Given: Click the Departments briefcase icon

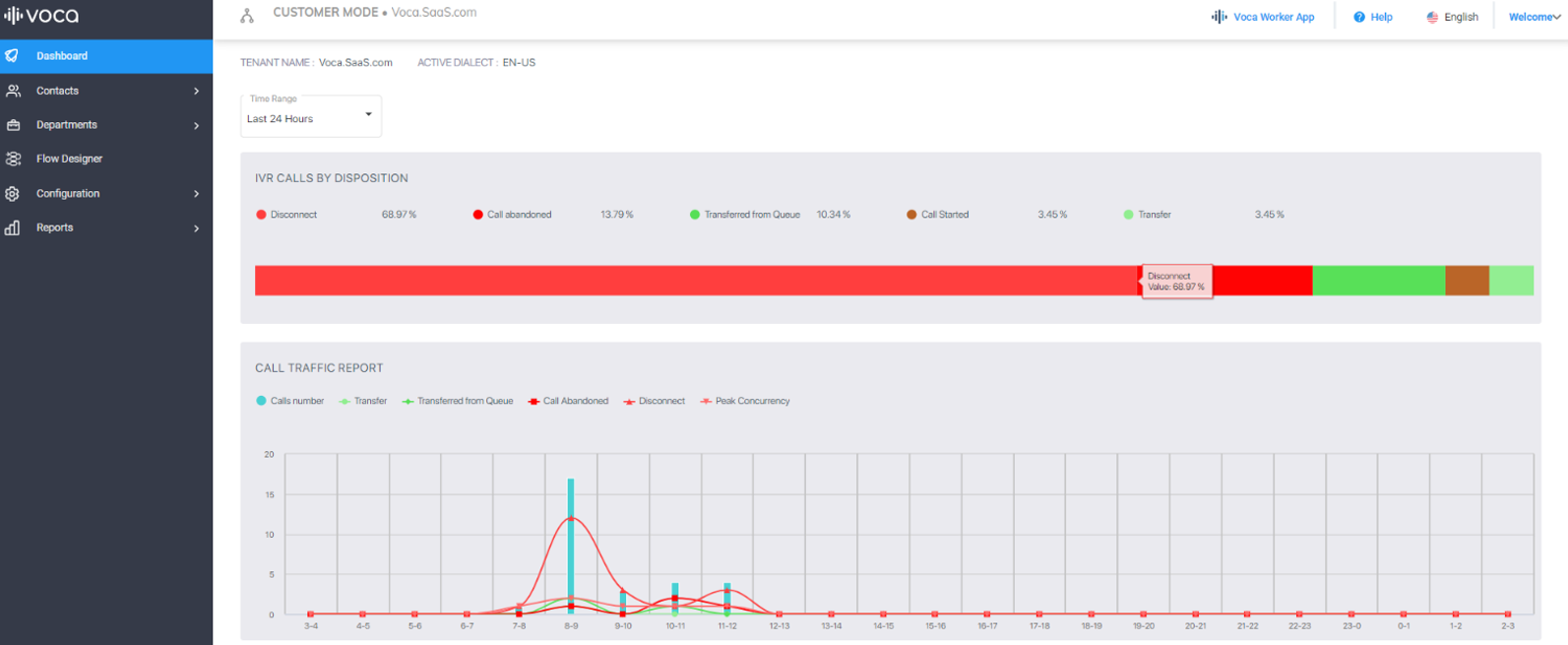Looking at the screenshot, I should pyautogui.click(x=13, y=125).
